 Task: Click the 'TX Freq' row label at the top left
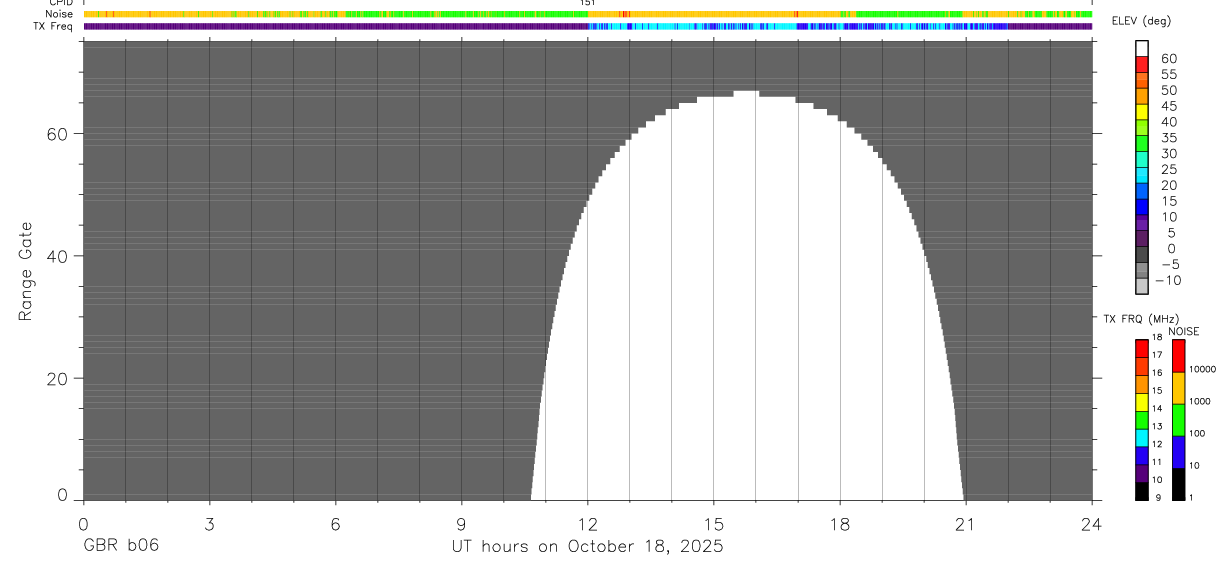point(53,26)
